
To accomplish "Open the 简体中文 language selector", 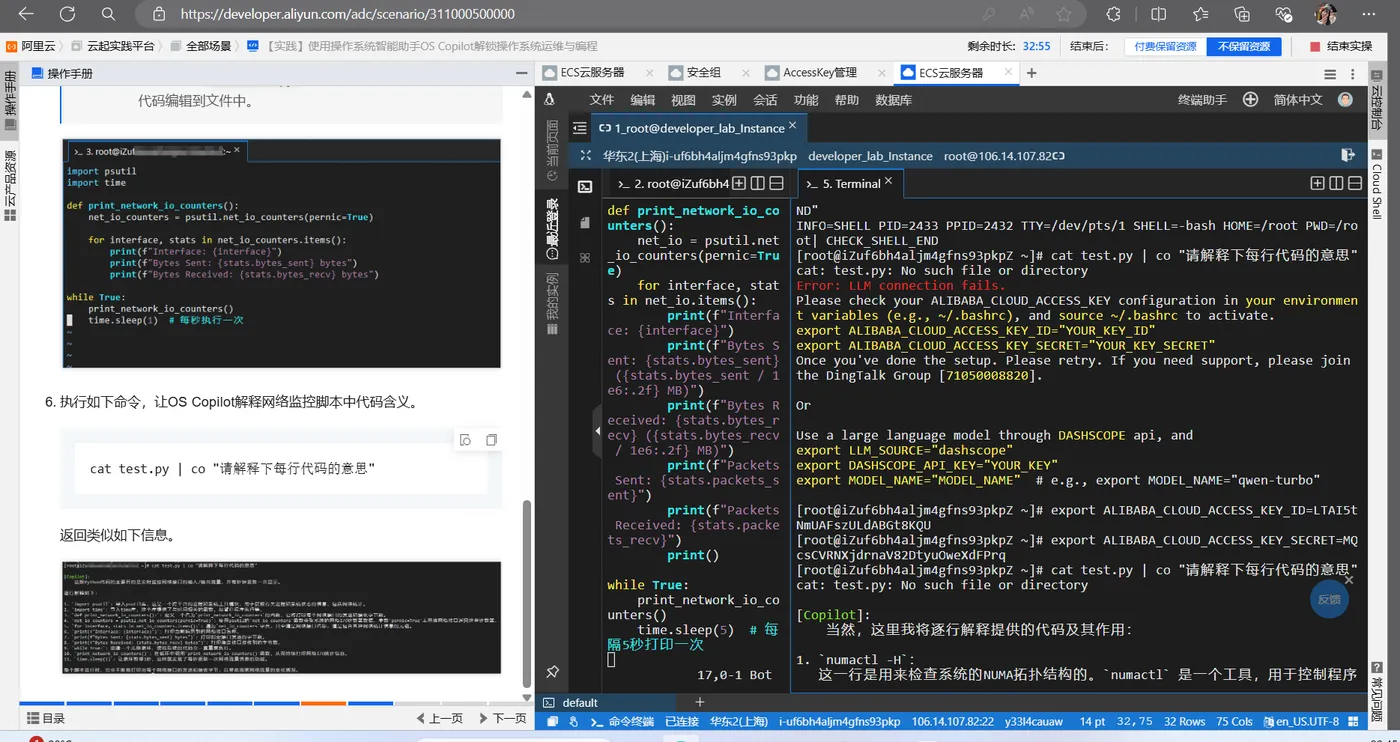I will (x=1298, y=99).
